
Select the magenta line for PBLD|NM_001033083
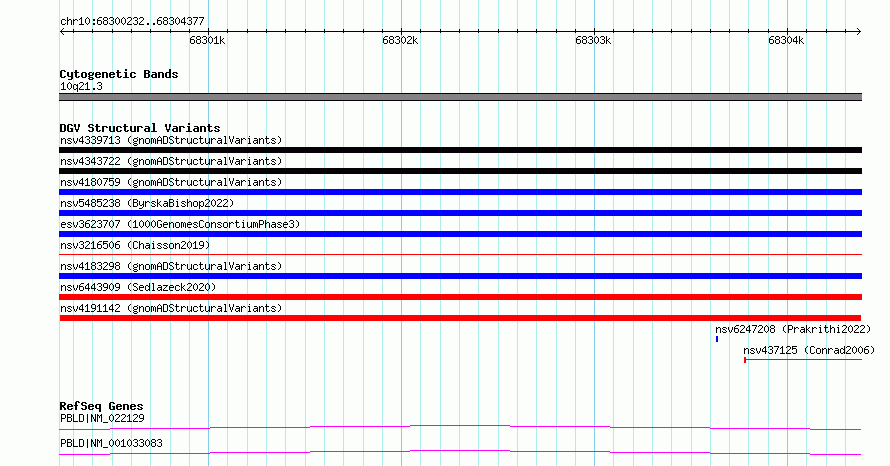coord(460,452)
